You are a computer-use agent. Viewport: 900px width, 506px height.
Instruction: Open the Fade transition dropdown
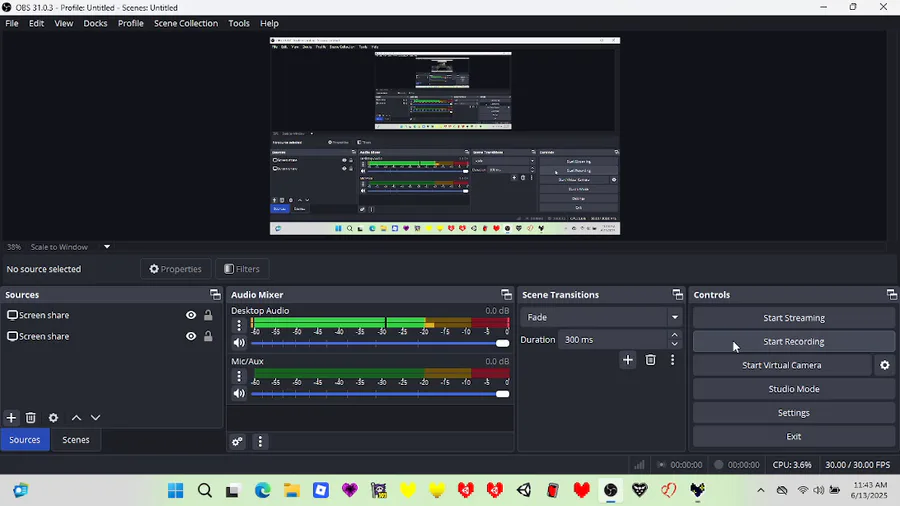click(602, 317)
